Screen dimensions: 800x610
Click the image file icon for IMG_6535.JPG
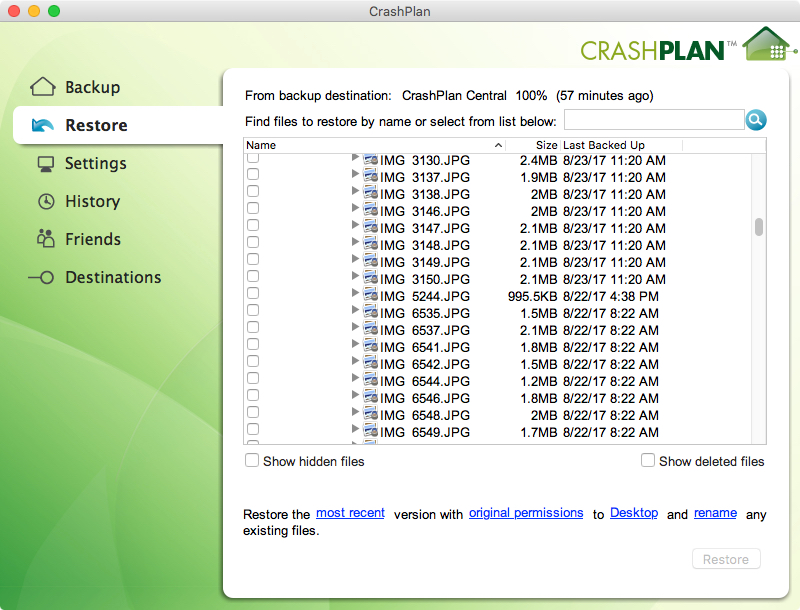(371, 312)
